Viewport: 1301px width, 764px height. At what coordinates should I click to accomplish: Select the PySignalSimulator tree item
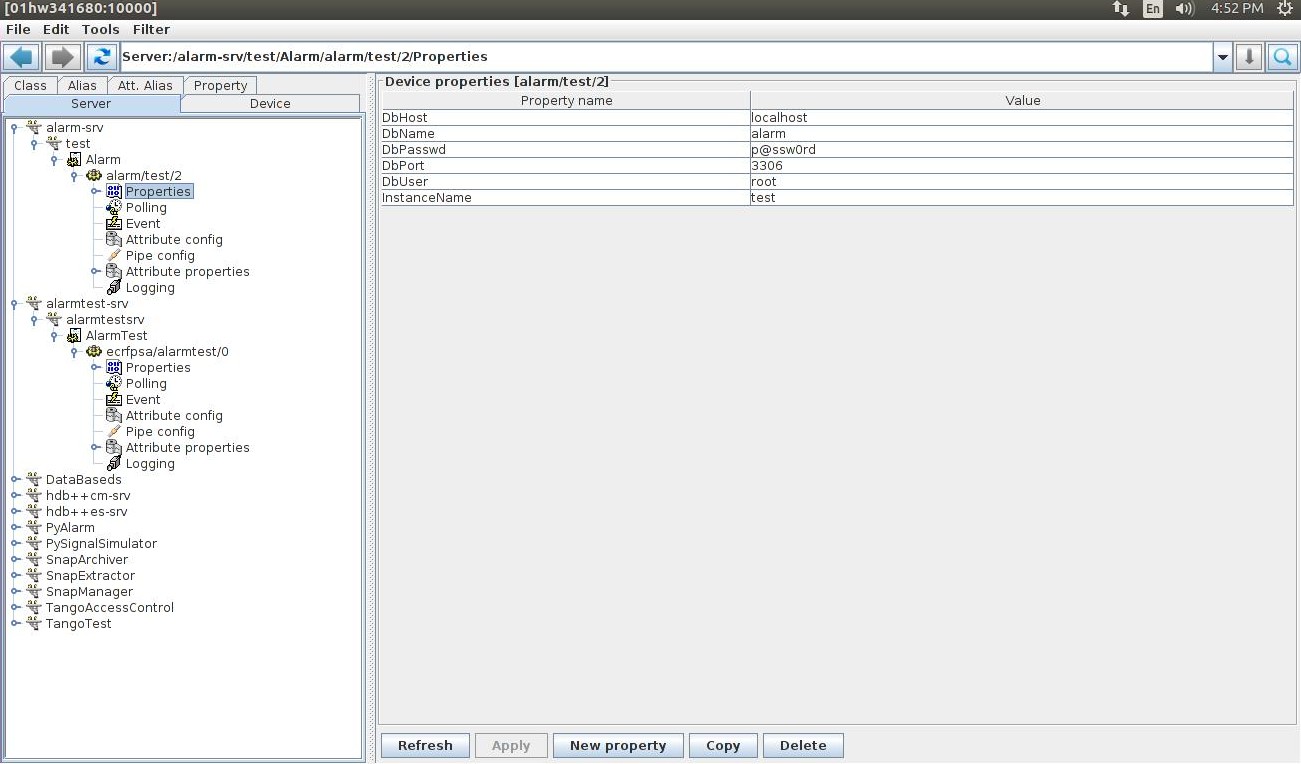click(101, 544)
